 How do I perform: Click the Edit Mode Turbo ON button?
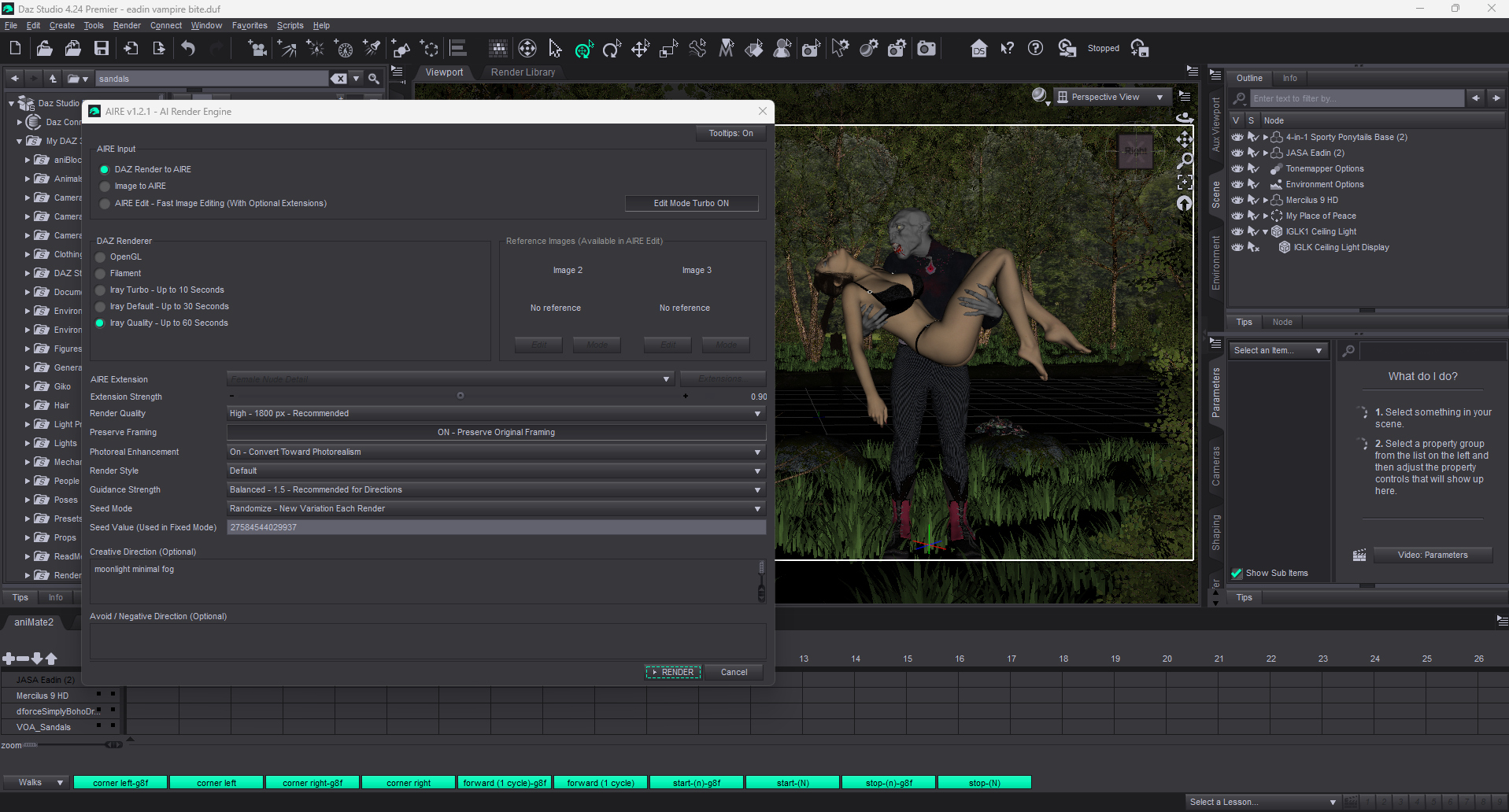[x=691, y=203]
